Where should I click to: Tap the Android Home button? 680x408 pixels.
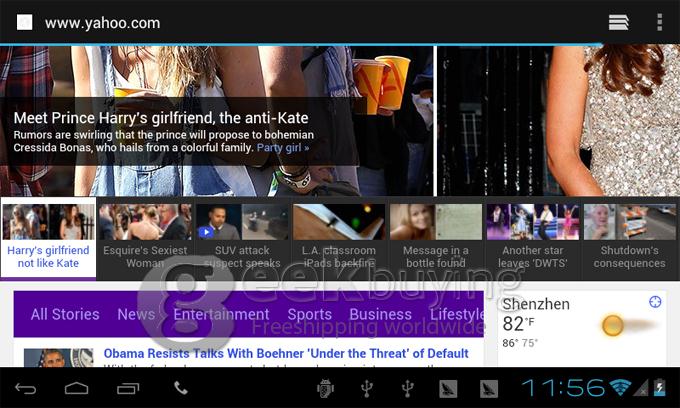click(x=76, y=388)
